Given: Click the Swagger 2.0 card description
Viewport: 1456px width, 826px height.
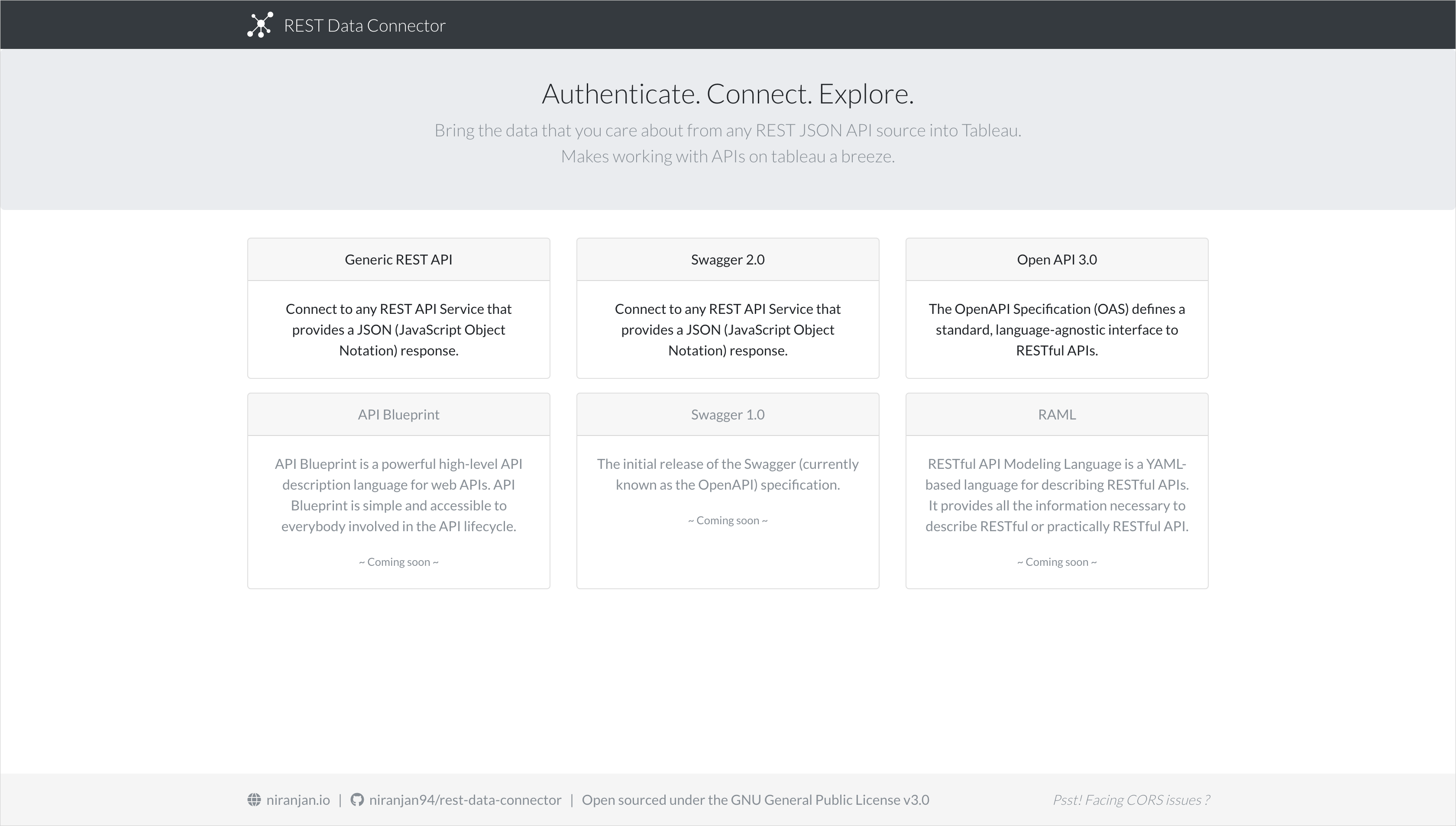Looking at the screenshot, I should (x=728, y=329).
